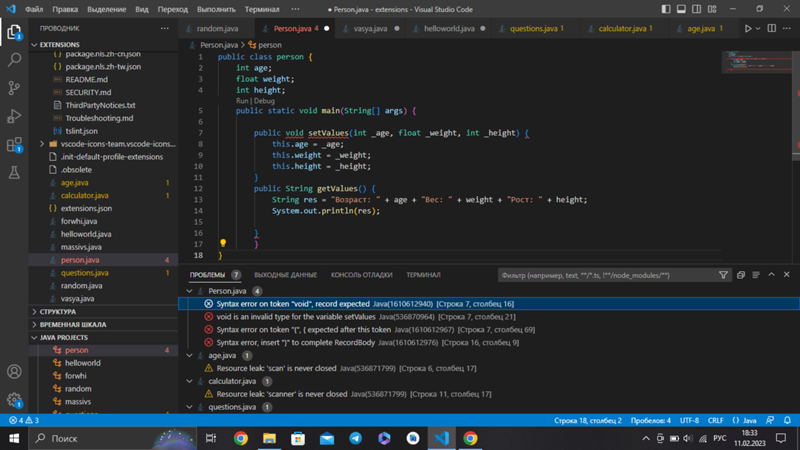
Task: Toggle primary sidebar layout button in title bar
Action: (665, 9)
